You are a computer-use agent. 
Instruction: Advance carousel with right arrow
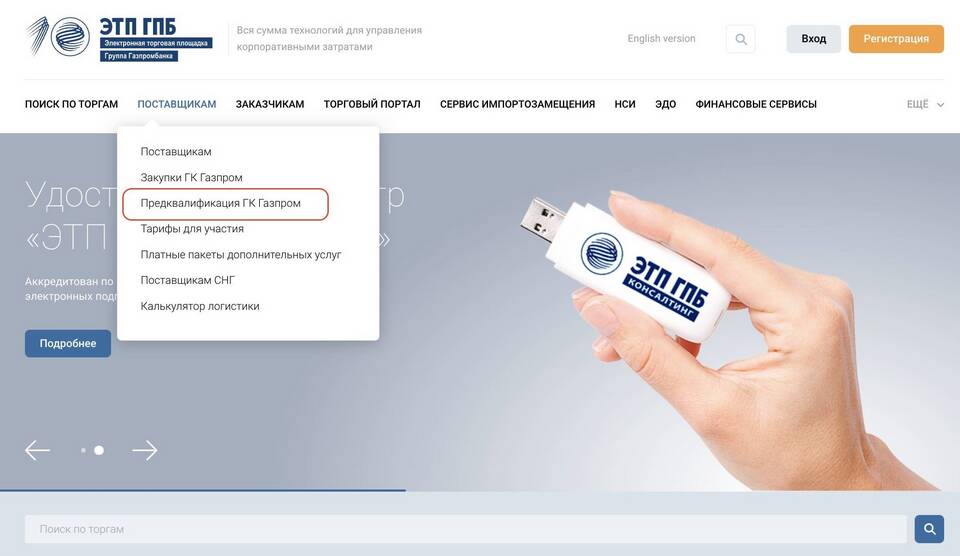pyautogui.click(x=144, y=451)
